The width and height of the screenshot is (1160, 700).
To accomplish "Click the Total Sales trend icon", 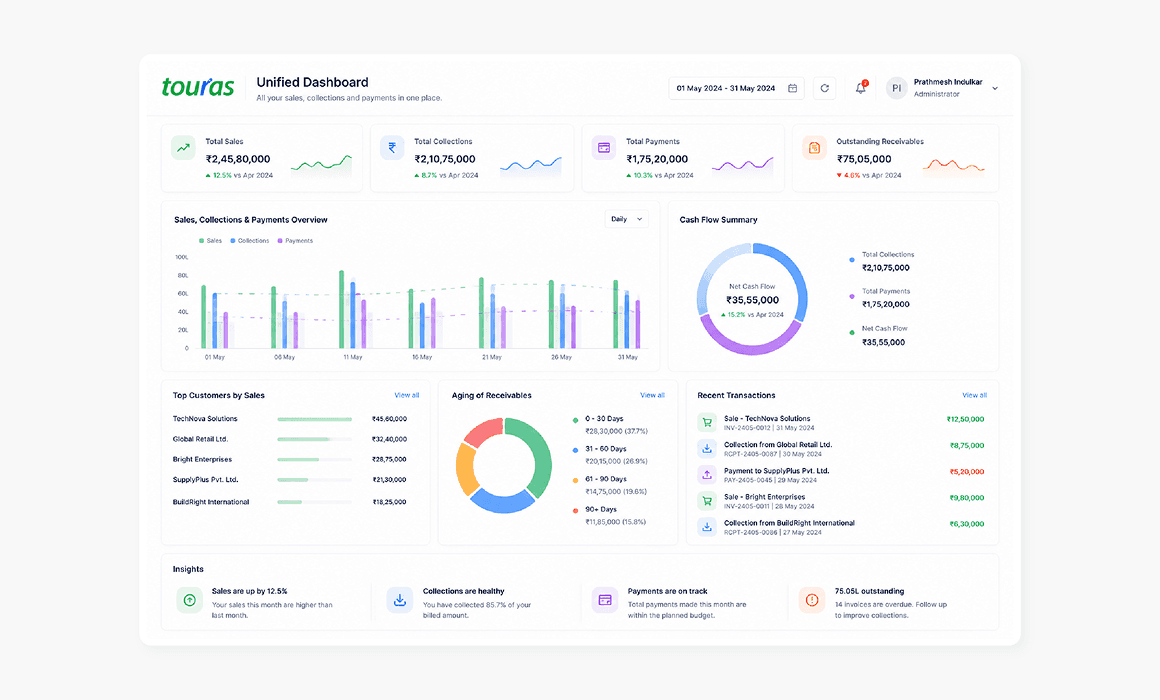I will click(x=183, y=147).
